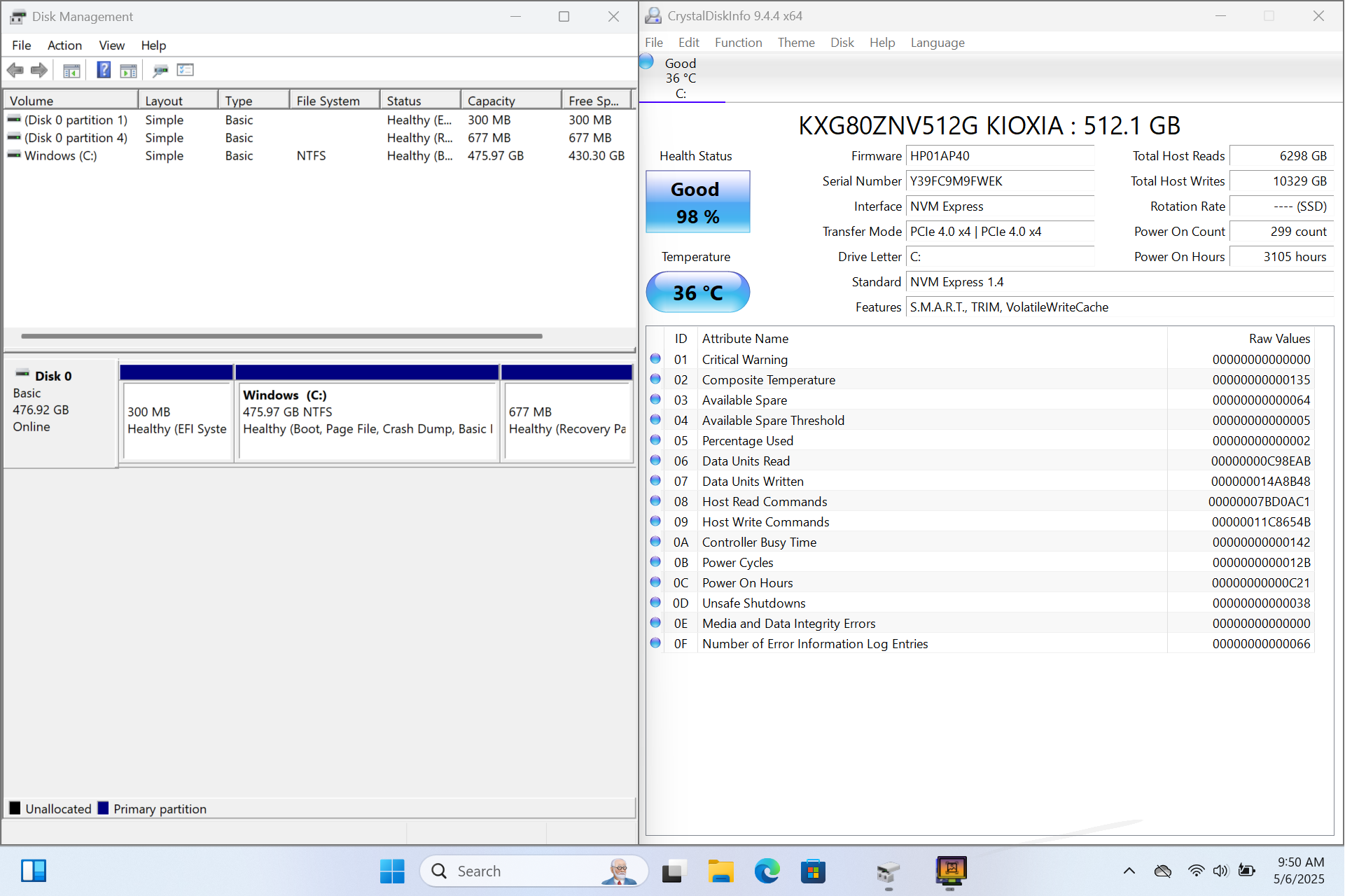The width and height of the screenshot is (1345, 896).
Task: Select the Windows (C:) volume row
Action: point(319,155)
